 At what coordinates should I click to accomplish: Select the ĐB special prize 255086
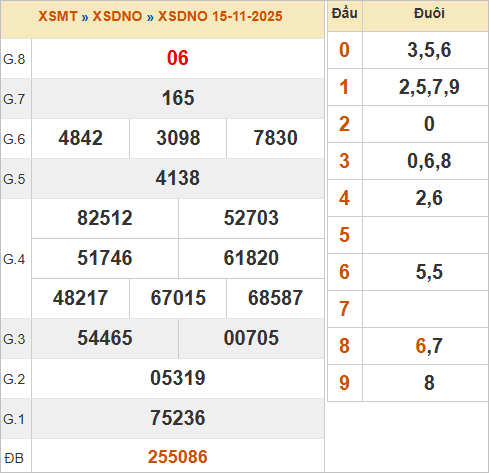[x=178, y=457]
